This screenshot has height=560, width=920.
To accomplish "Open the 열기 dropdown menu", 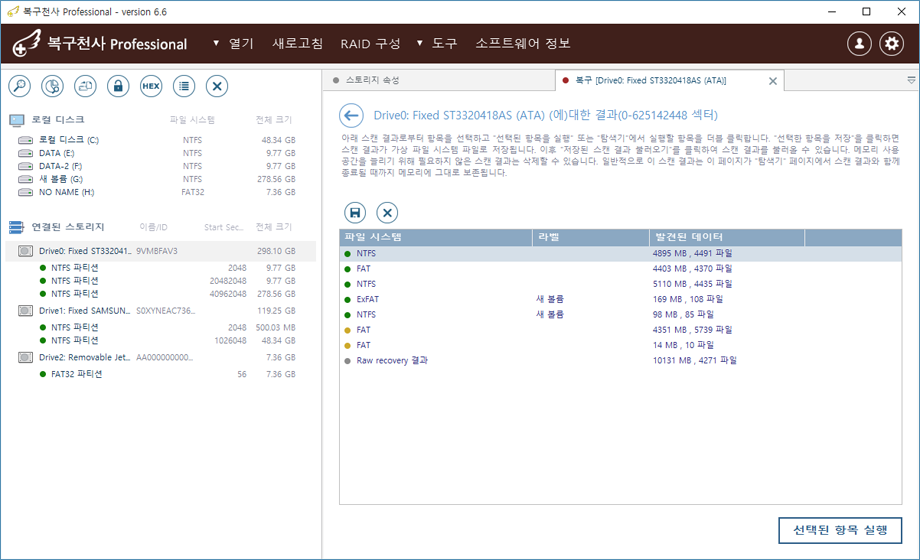I will click(233, 43).
